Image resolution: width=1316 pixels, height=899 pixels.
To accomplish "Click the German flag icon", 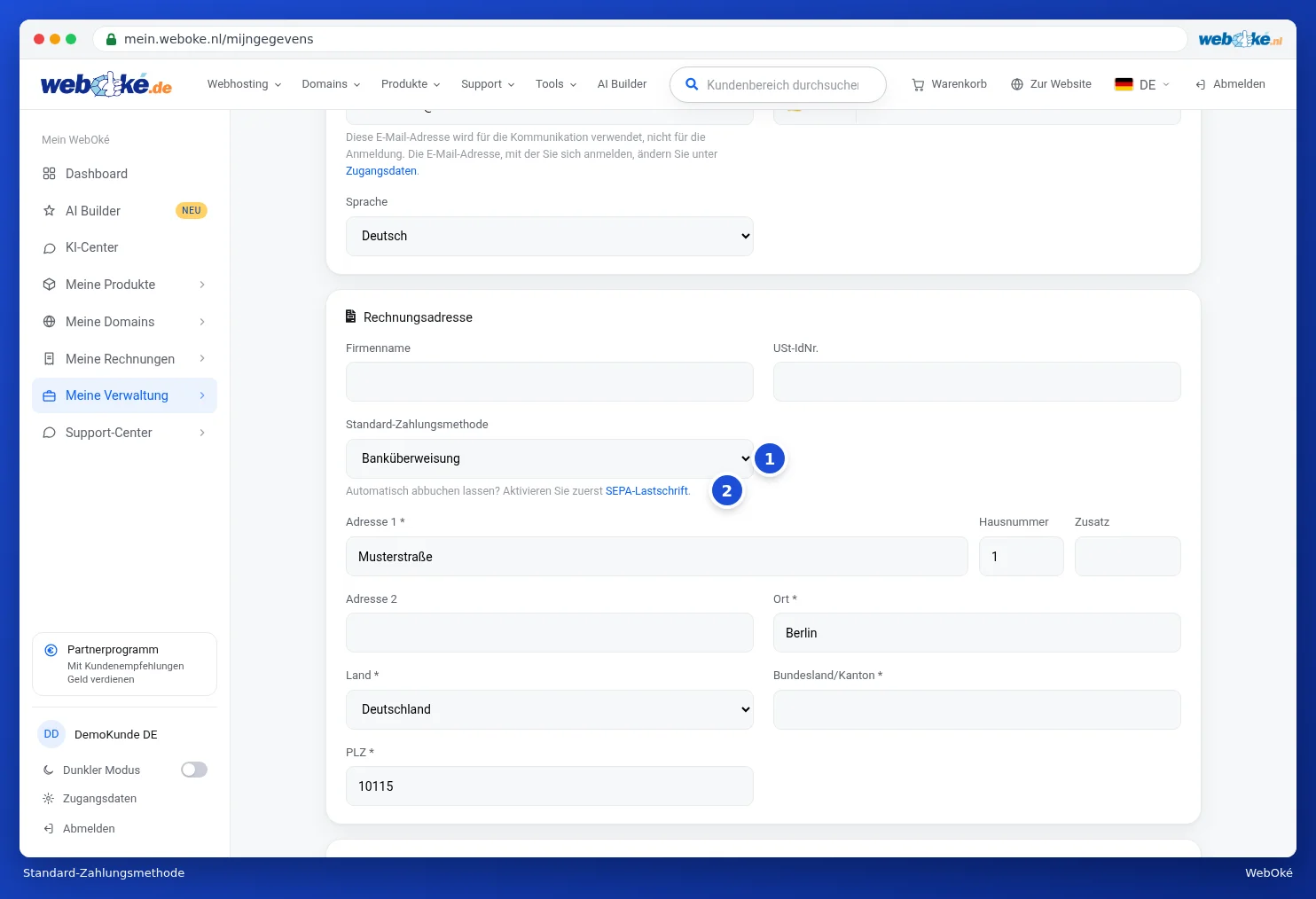I will (1124, 84).
